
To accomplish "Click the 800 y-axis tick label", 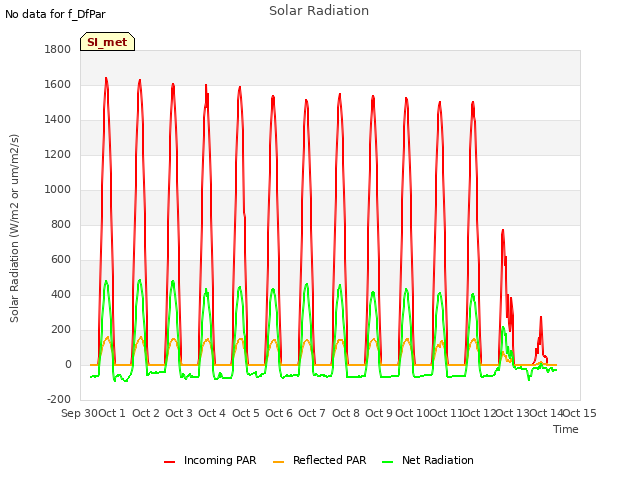I will pos(61,225).
